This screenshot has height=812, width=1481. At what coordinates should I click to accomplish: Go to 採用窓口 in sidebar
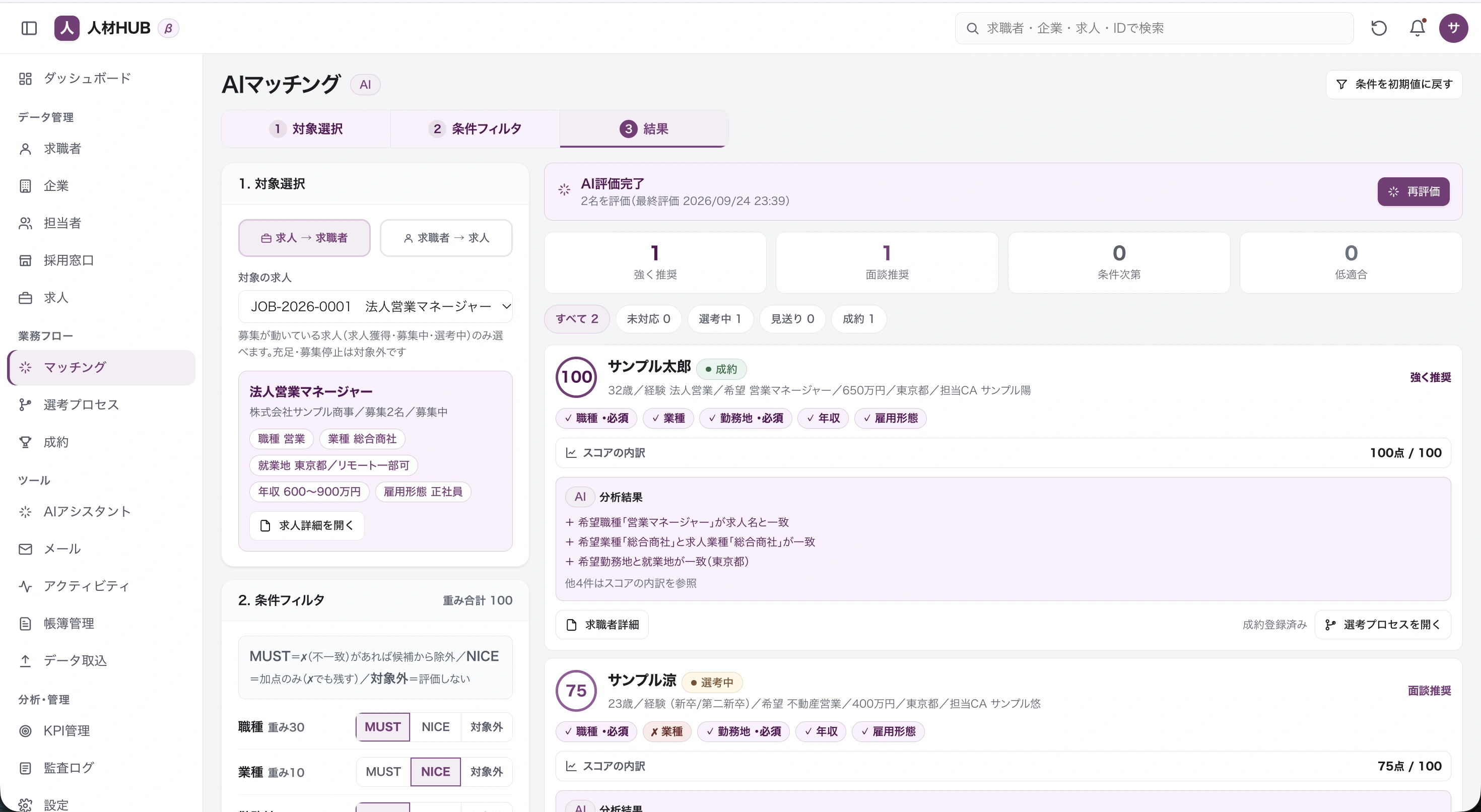click(101, 260)
